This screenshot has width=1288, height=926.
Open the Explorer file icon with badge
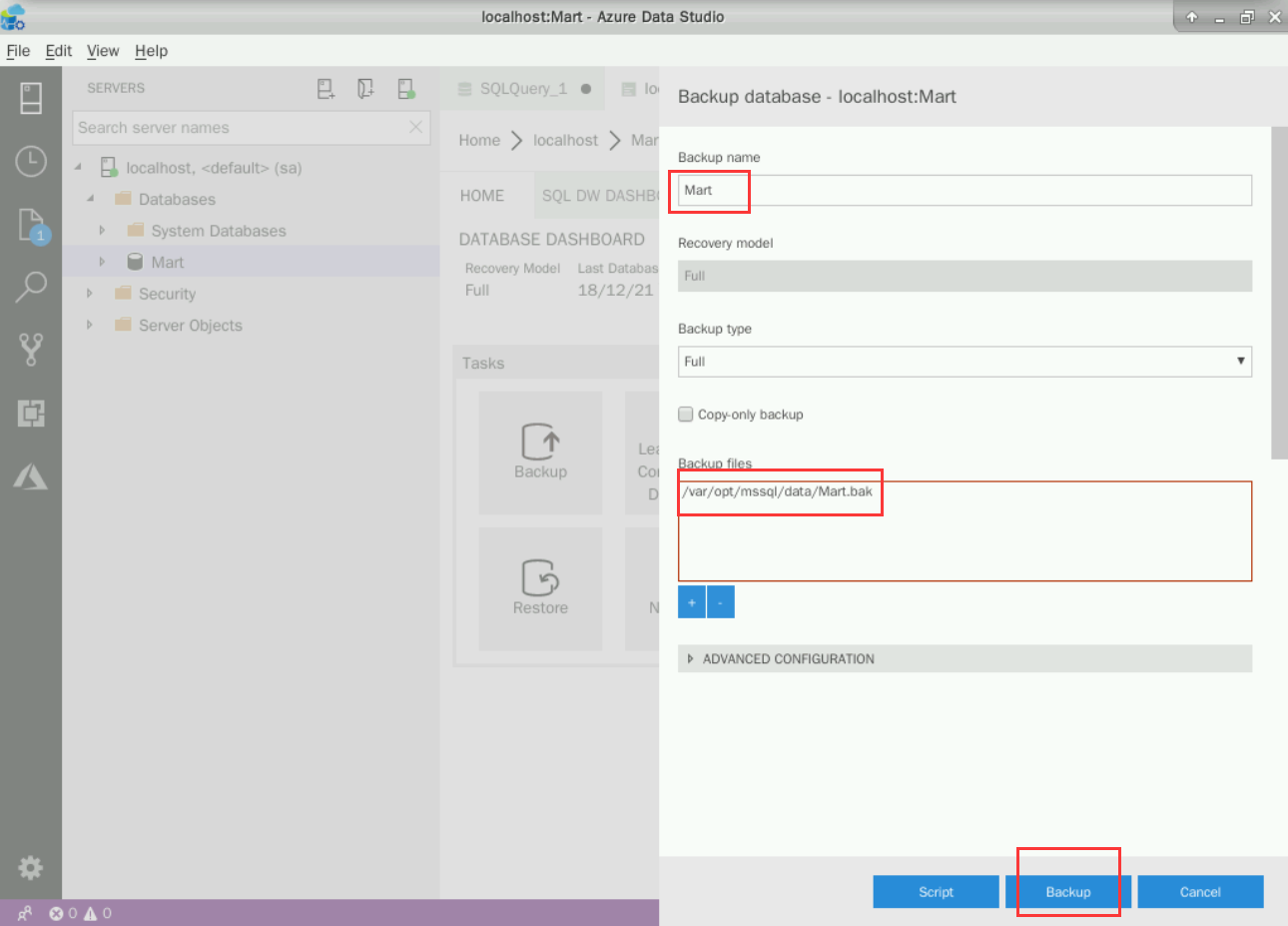(x=31, y=225)
